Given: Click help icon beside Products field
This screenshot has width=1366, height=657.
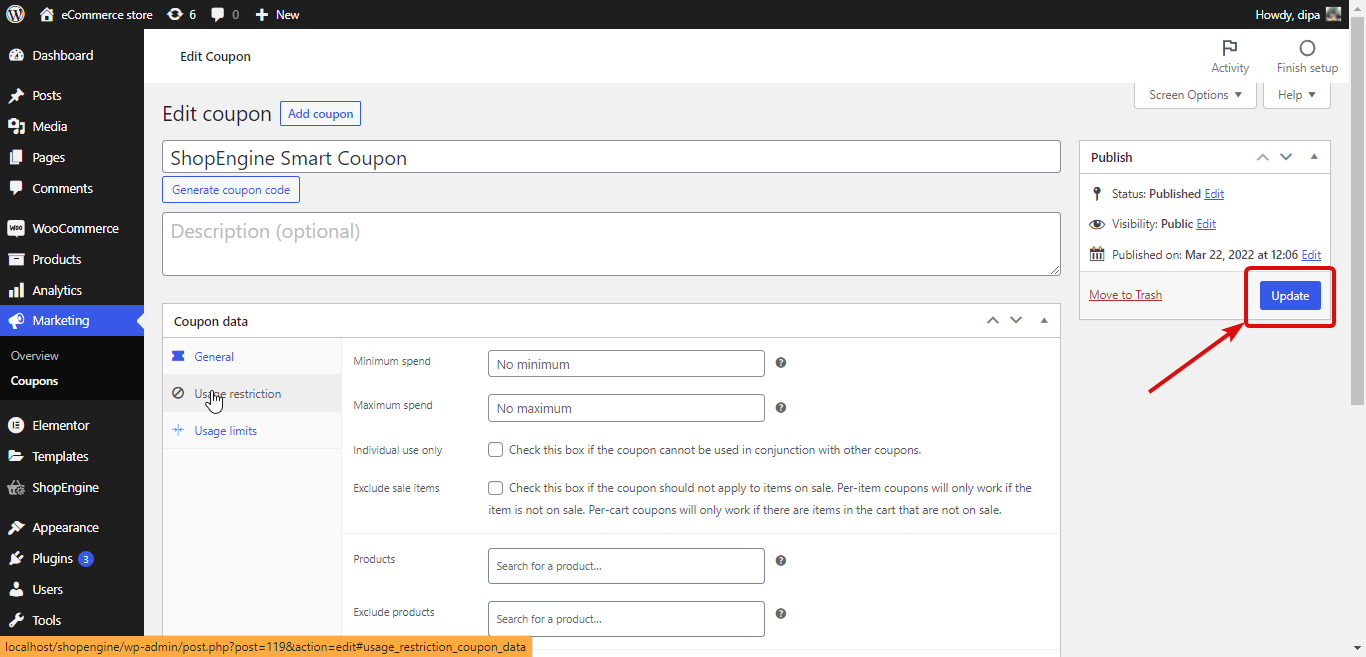Looking at the screenshot, I should [781, 561].
